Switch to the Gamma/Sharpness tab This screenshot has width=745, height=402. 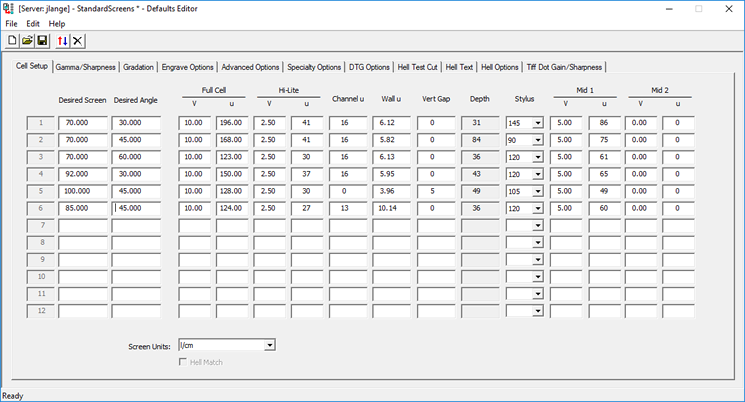(85, 67)
